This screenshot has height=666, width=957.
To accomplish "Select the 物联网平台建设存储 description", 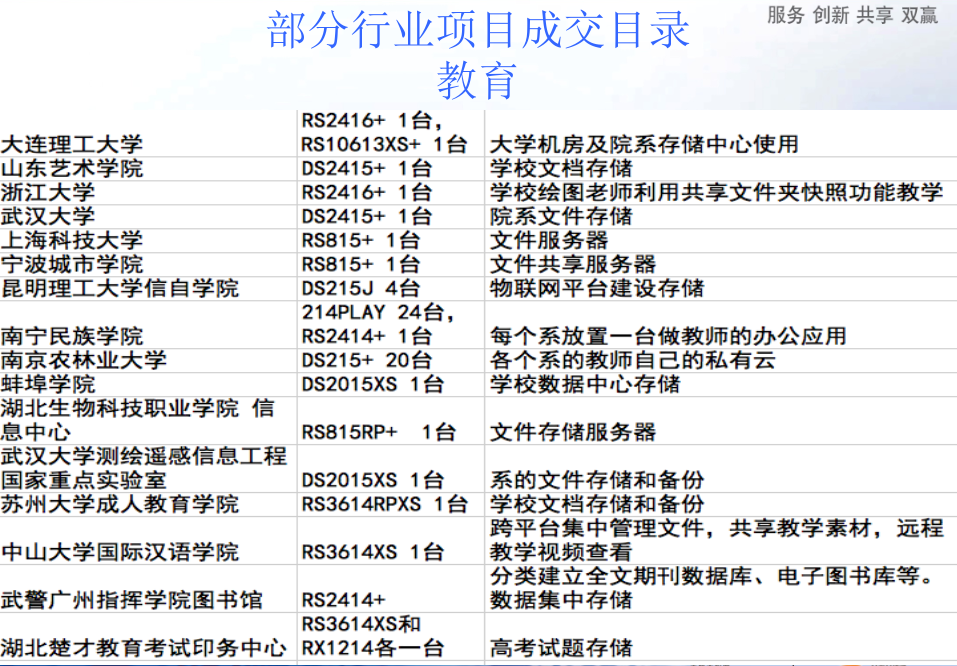I will click(596, 288).
